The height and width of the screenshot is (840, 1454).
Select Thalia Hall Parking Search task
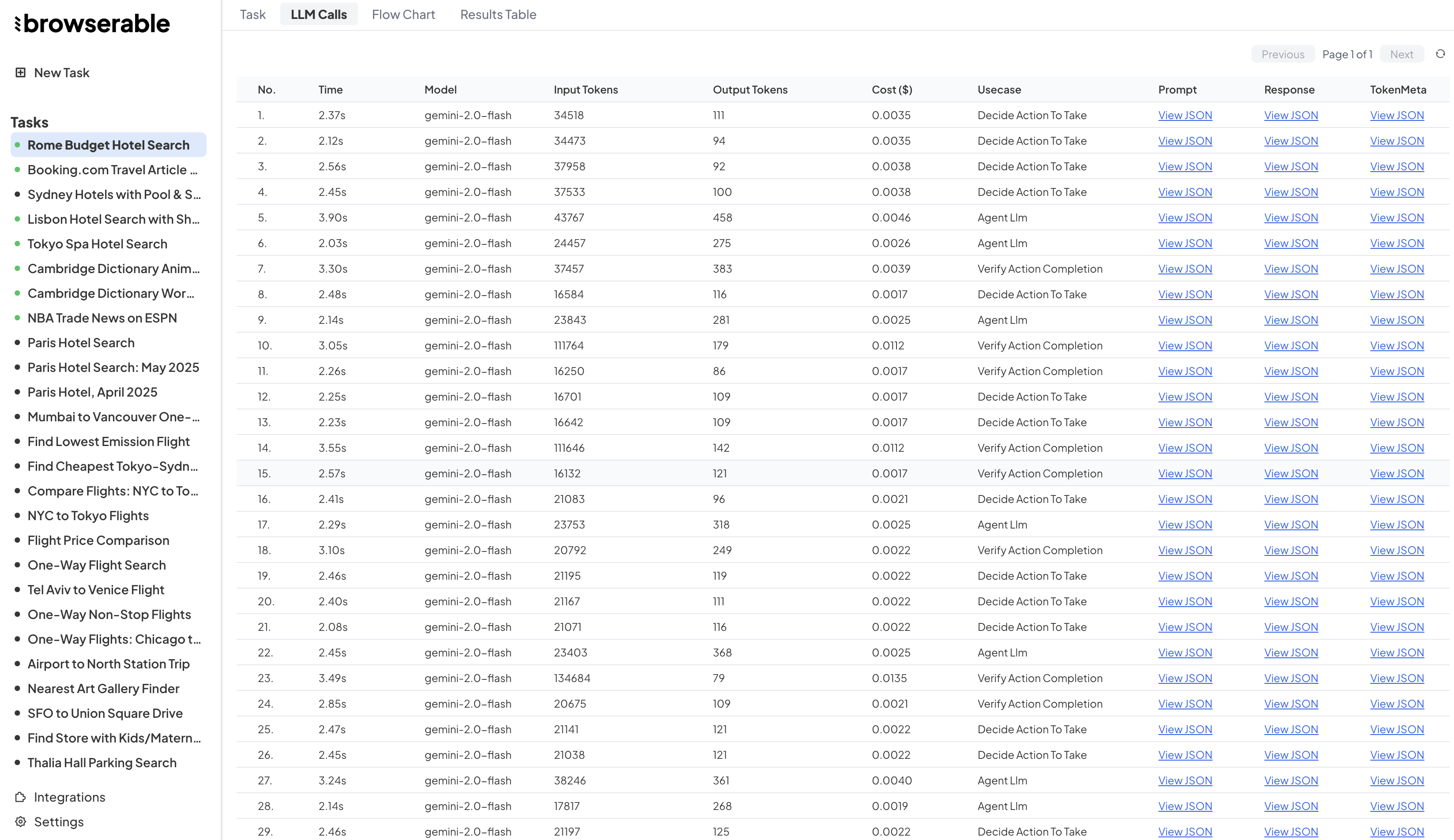pos(102,763)
